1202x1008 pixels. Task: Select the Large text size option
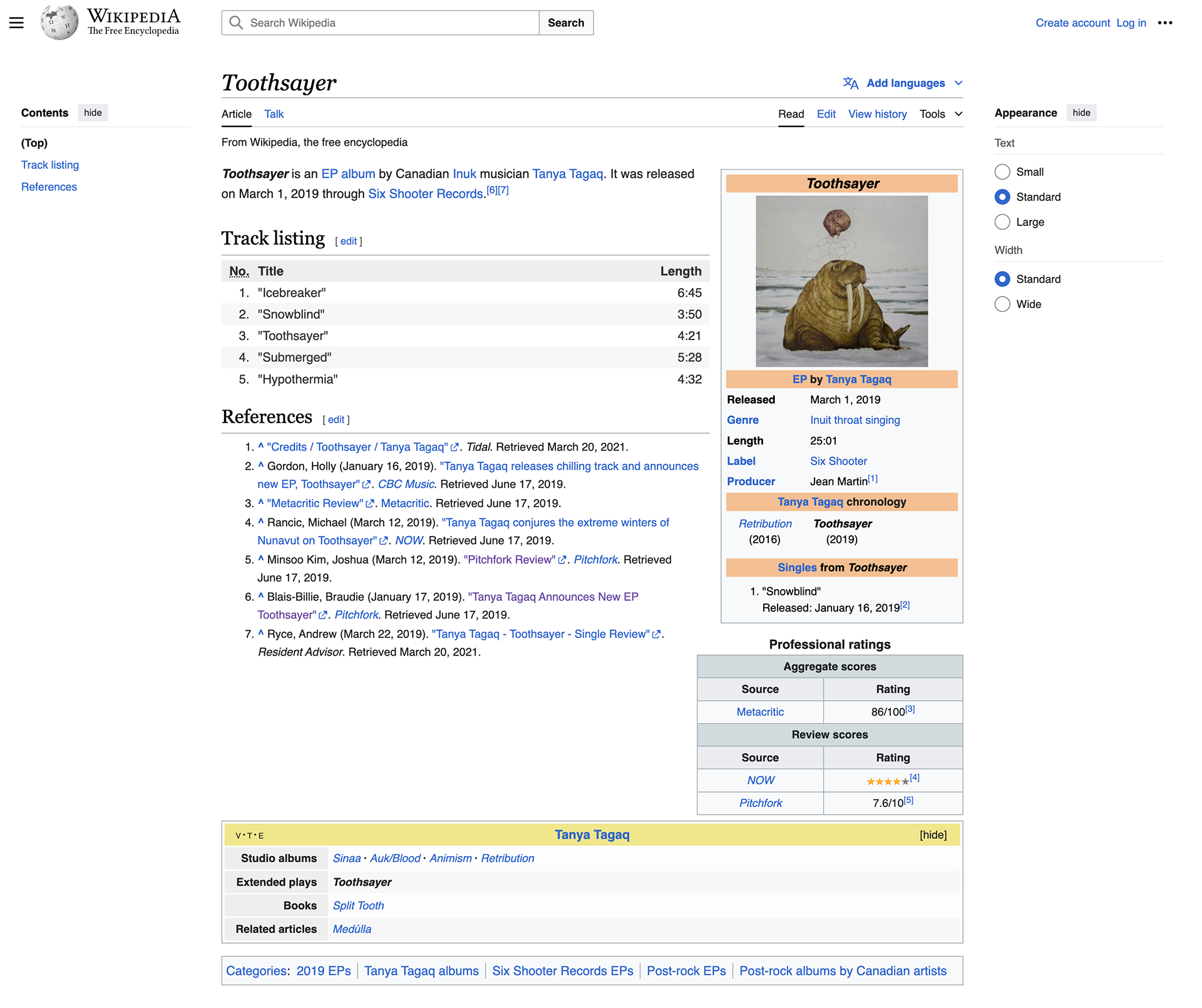pyautogui.click(x=1002, y=222)
